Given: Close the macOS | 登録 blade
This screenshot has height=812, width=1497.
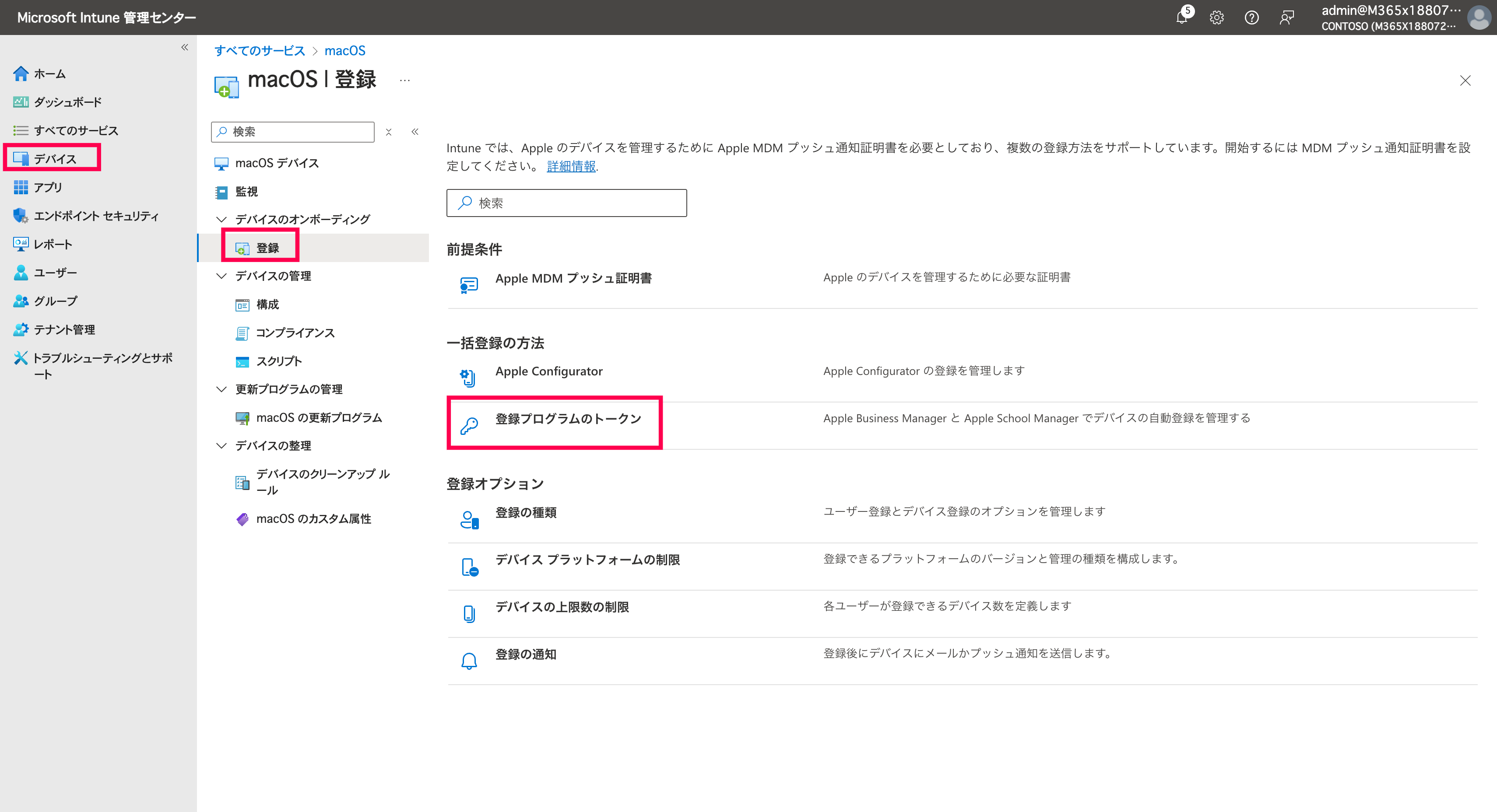Looking at the screenshot, I should [1465, 81].
